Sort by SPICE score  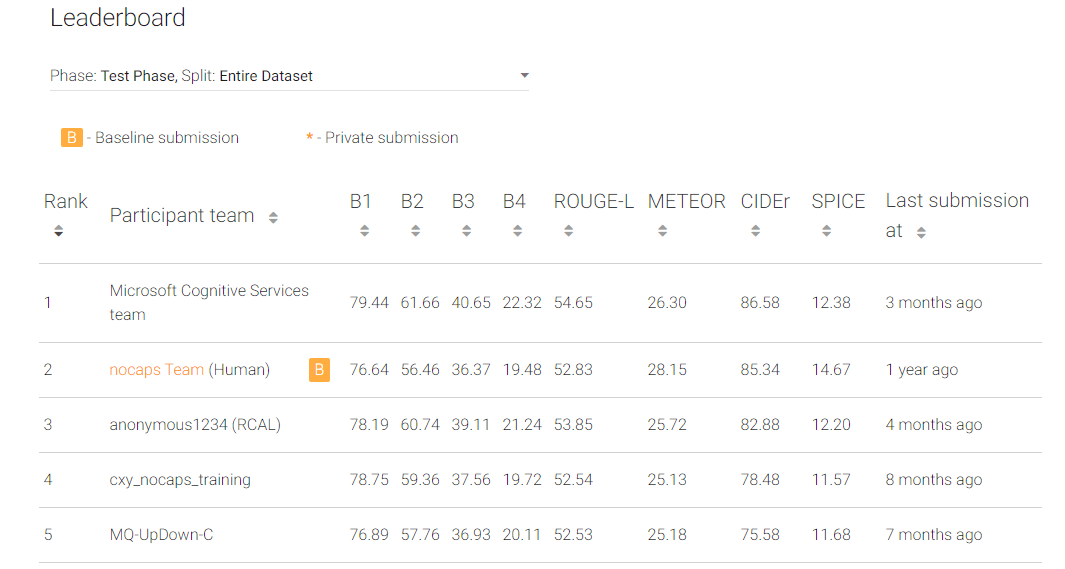827,231
